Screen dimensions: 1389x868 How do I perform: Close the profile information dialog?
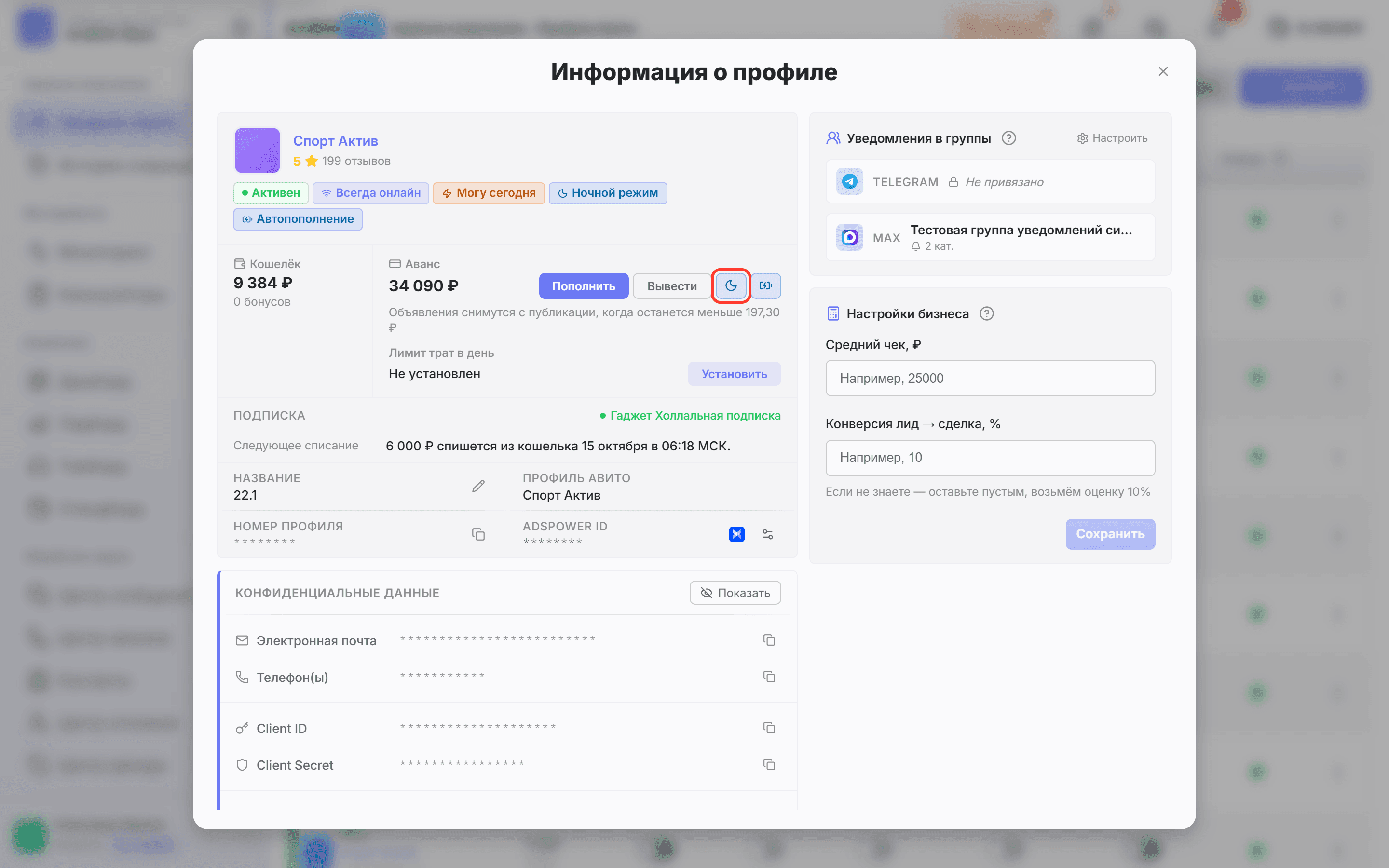(1163, 71)
